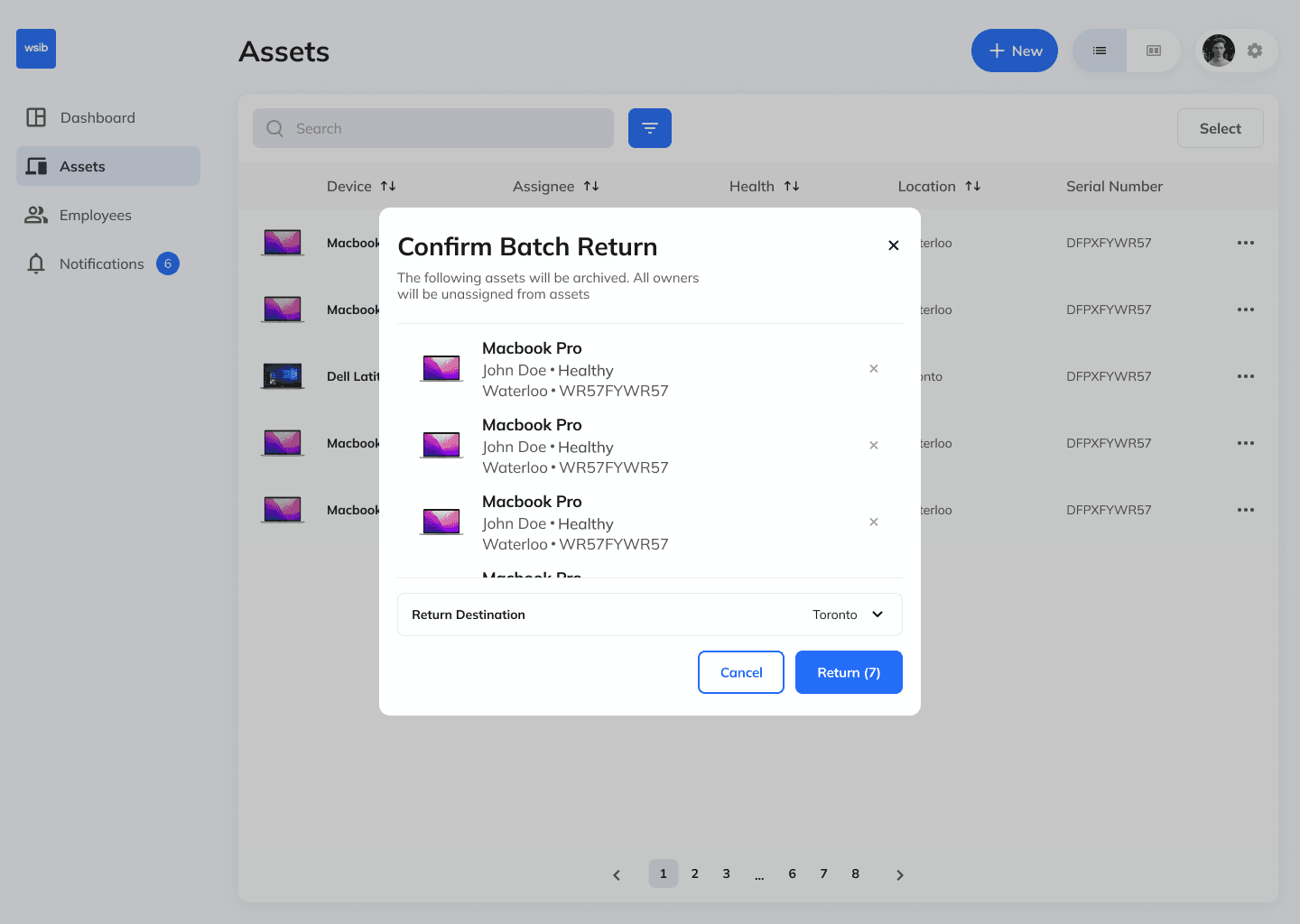Click the Return (7) button
This screenshot has height=924, width=1300.
click(x=849, y=672)
